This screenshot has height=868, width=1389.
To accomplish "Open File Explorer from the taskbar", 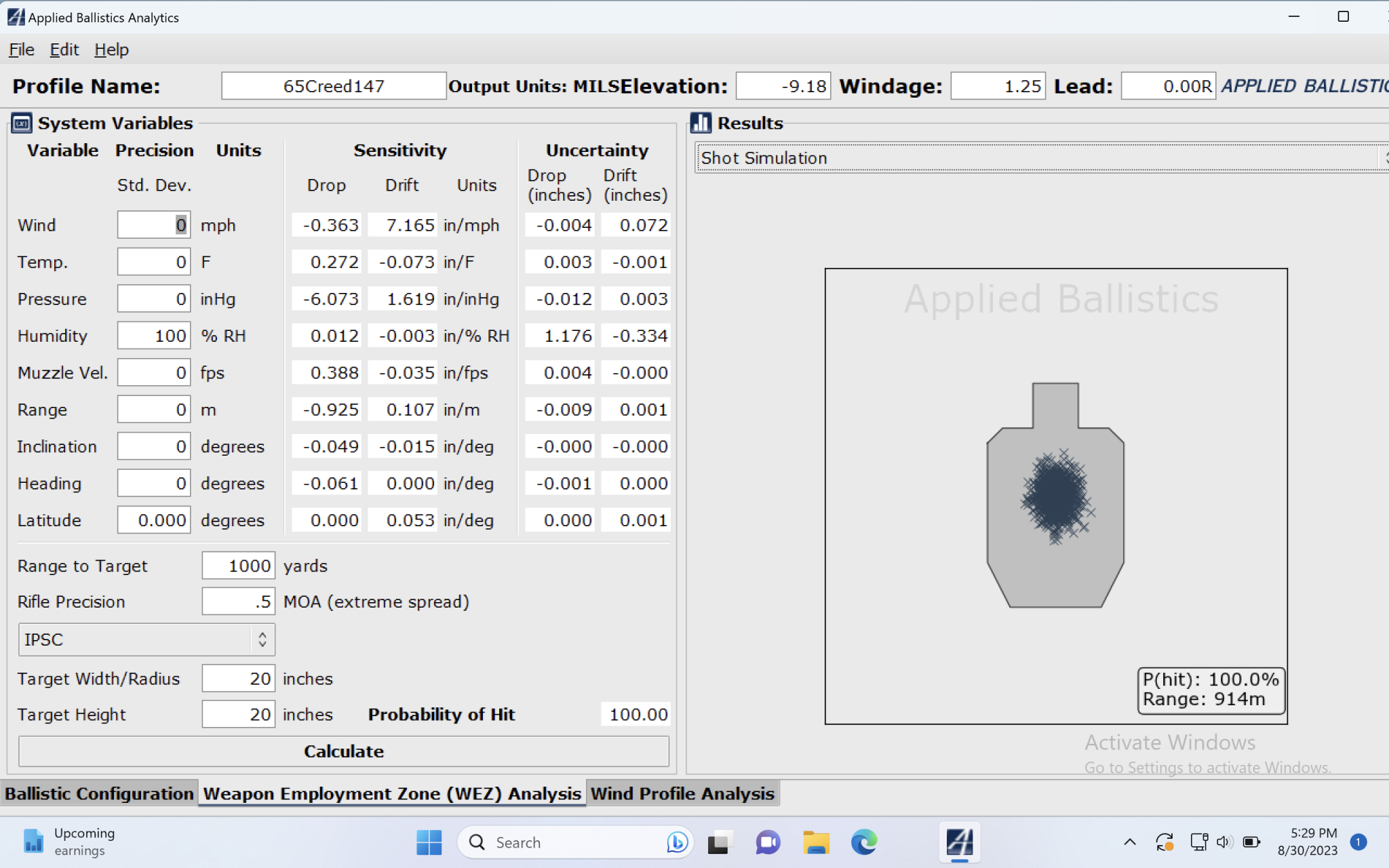I will point(816,842).
